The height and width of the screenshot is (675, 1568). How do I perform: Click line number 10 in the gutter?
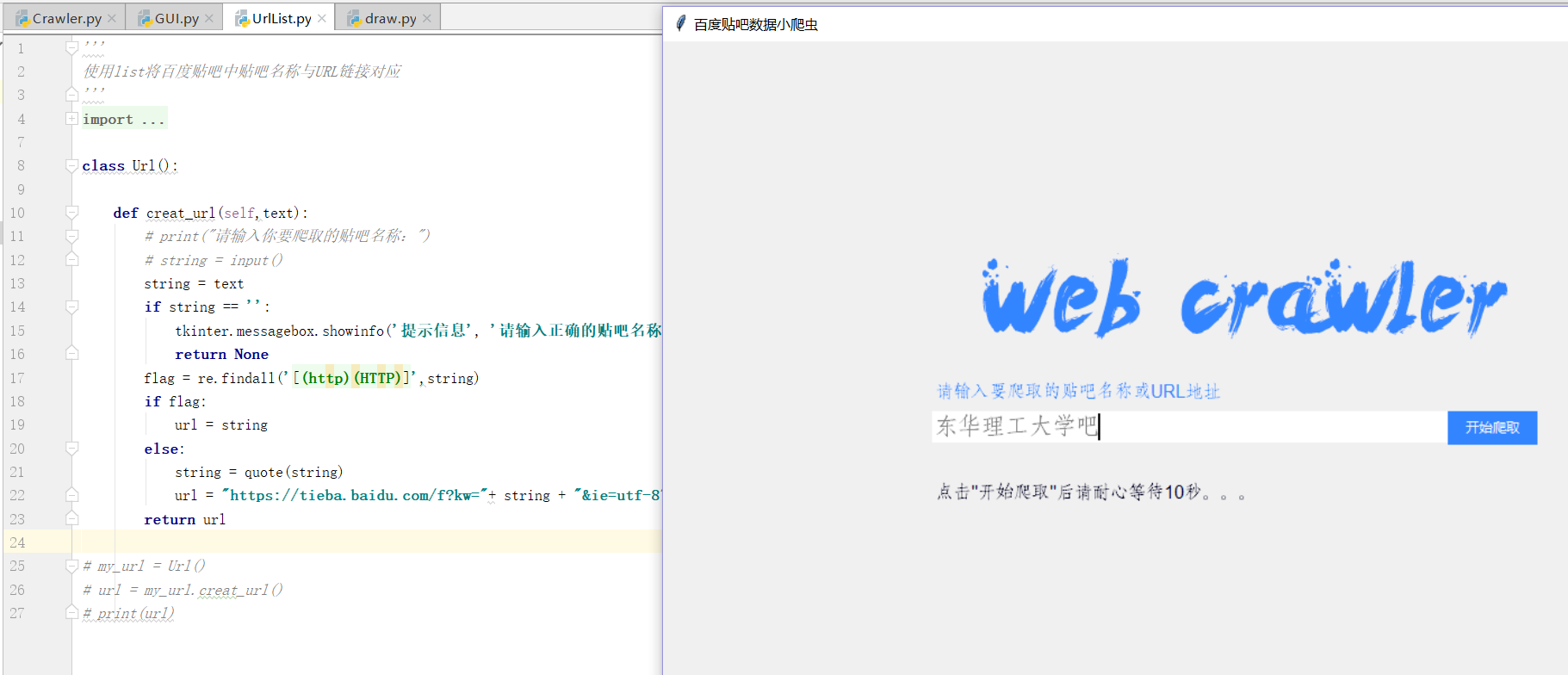17,213
